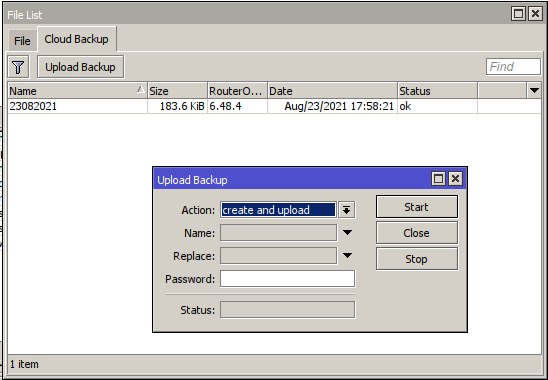This screenshot has width=548, height=380.
Task: Maximize the File List window
Action: pos(519,14)
